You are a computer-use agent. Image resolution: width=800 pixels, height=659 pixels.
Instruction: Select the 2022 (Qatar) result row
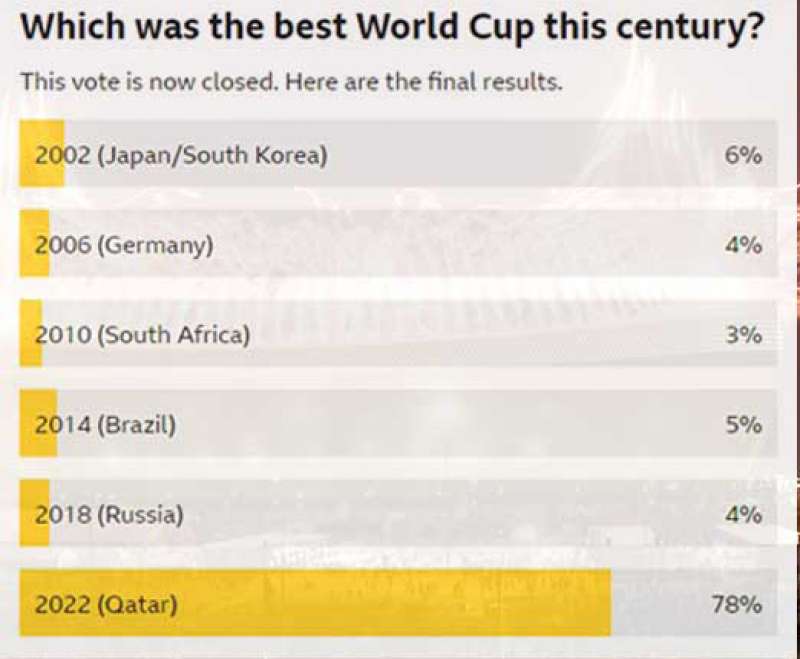(x=398, y=603)
